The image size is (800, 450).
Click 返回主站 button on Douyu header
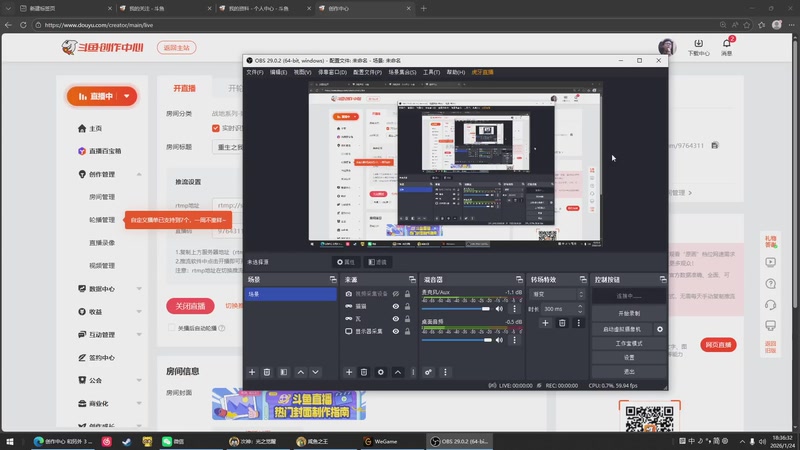(x=177, y=47)
